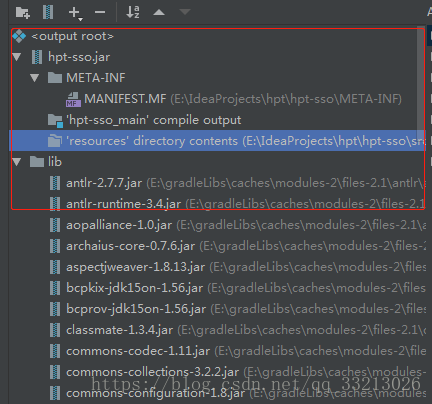The width and height of the screenshot is (432, 404).
Task: Click the hpt-sso.jar archive icon
Action: pos(37,57)
